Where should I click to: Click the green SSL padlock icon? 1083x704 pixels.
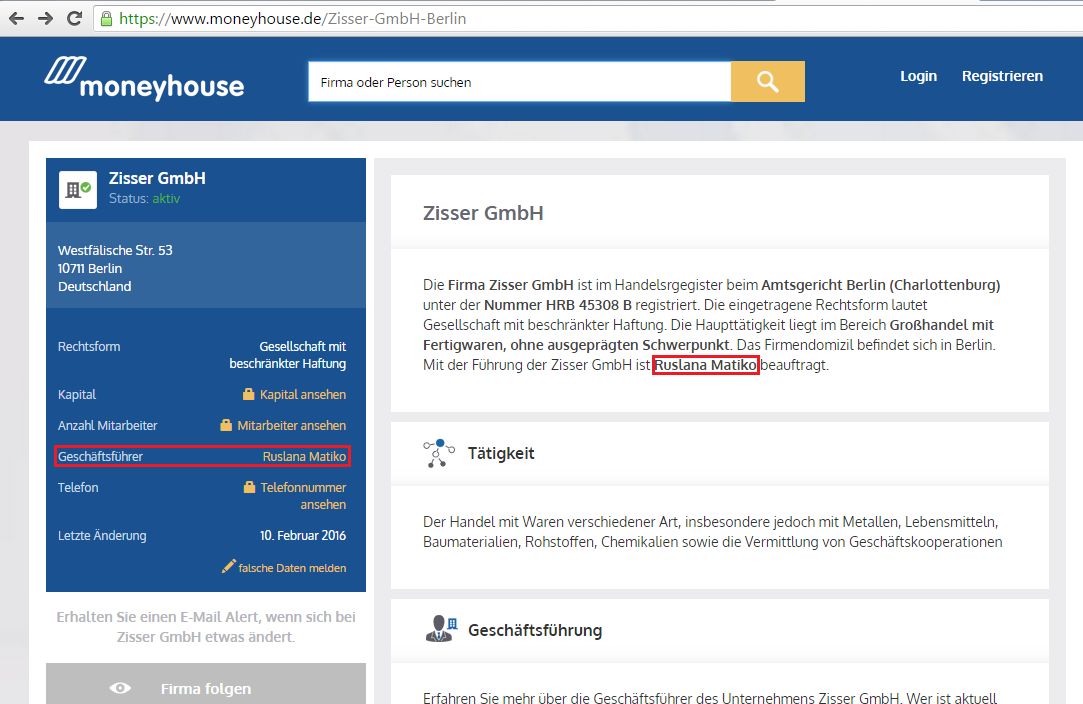(106, 19)
